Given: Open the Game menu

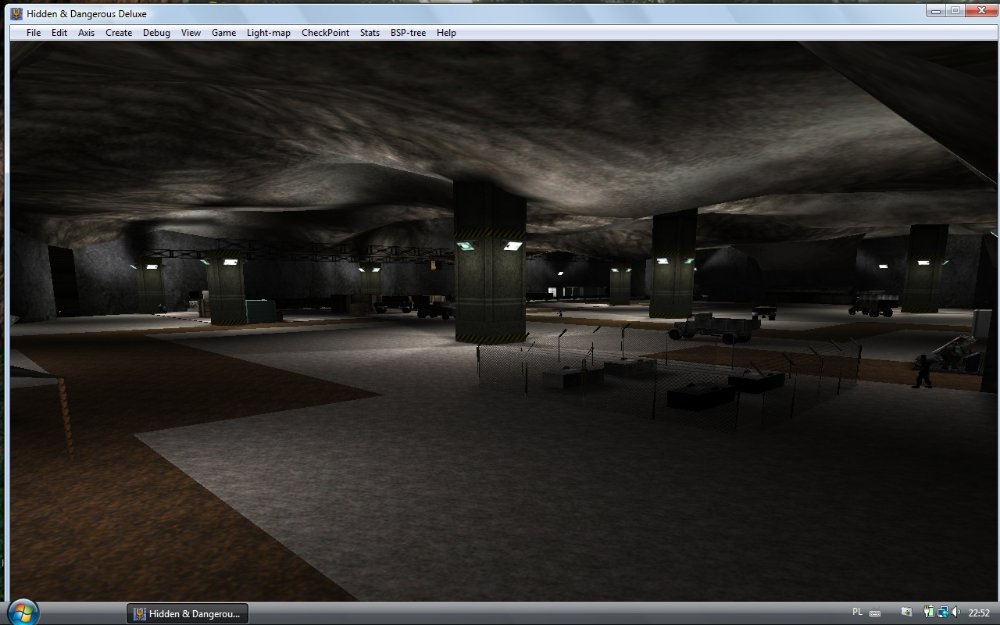Looking at the screenshot, I should point(224,33).
